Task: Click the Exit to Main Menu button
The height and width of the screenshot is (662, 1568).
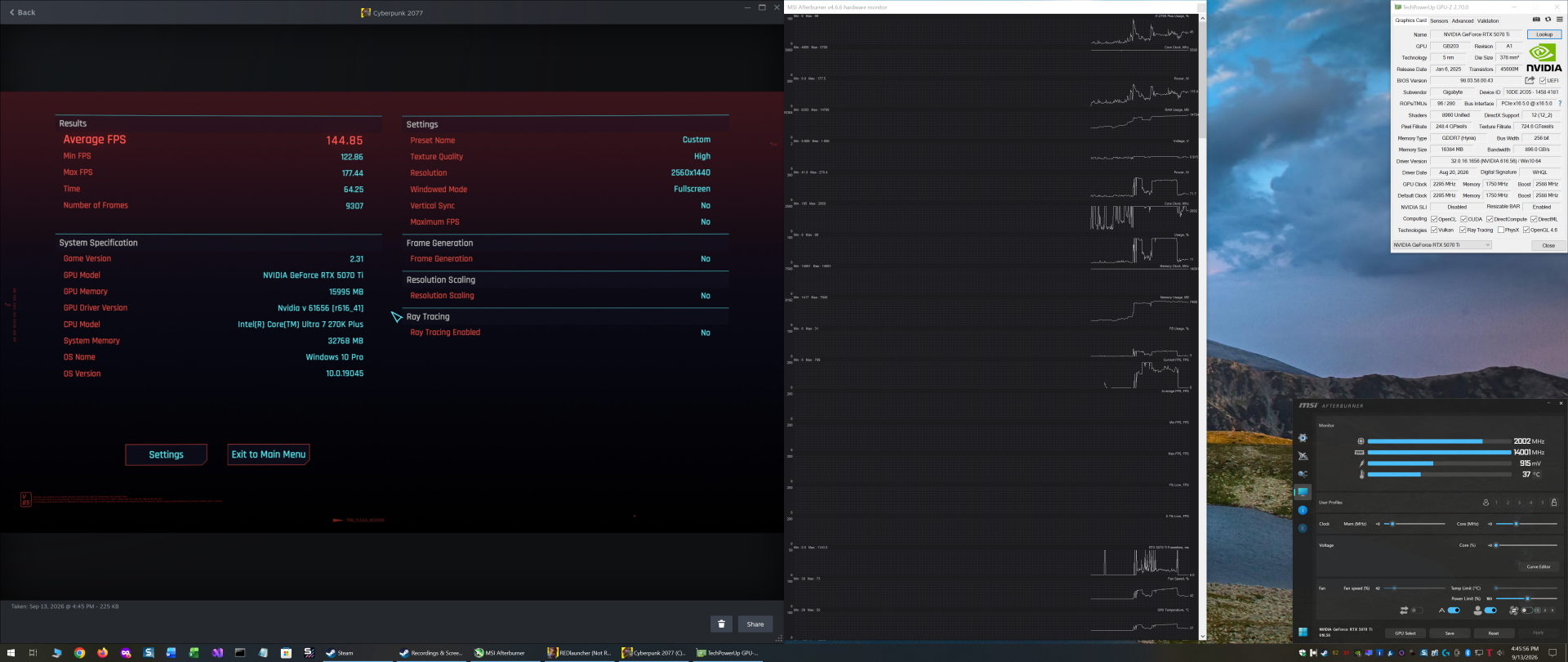Action: [x=269, y=454]
